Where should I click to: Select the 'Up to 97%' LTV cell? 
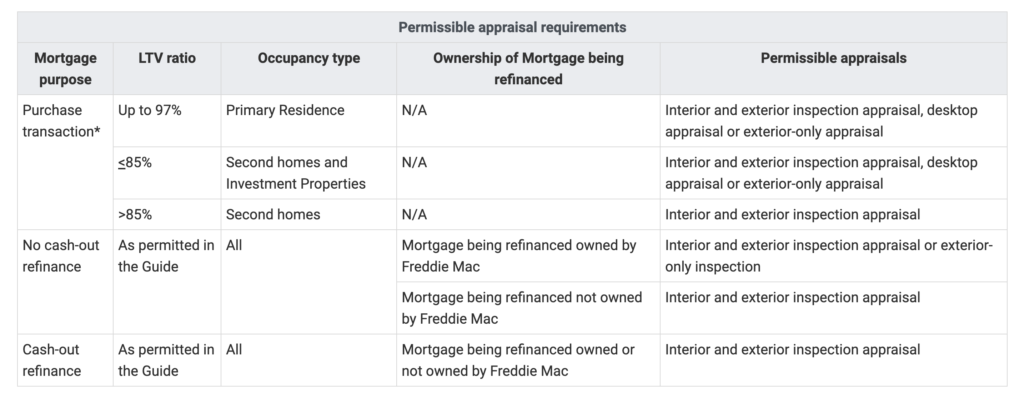click(x=167, y=121)
